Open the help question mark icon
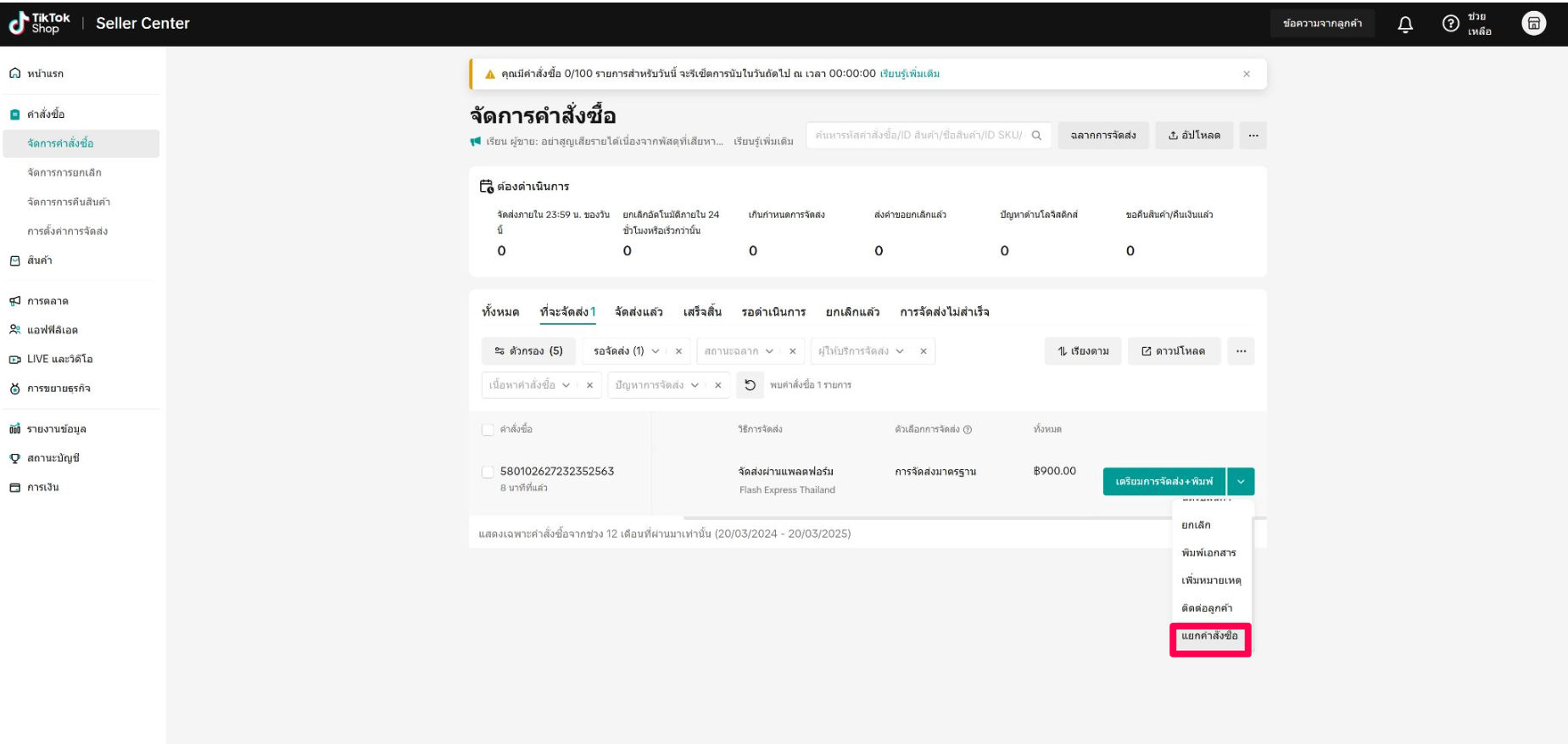This screenshot has width=1568, height=744. [1450, 24]
